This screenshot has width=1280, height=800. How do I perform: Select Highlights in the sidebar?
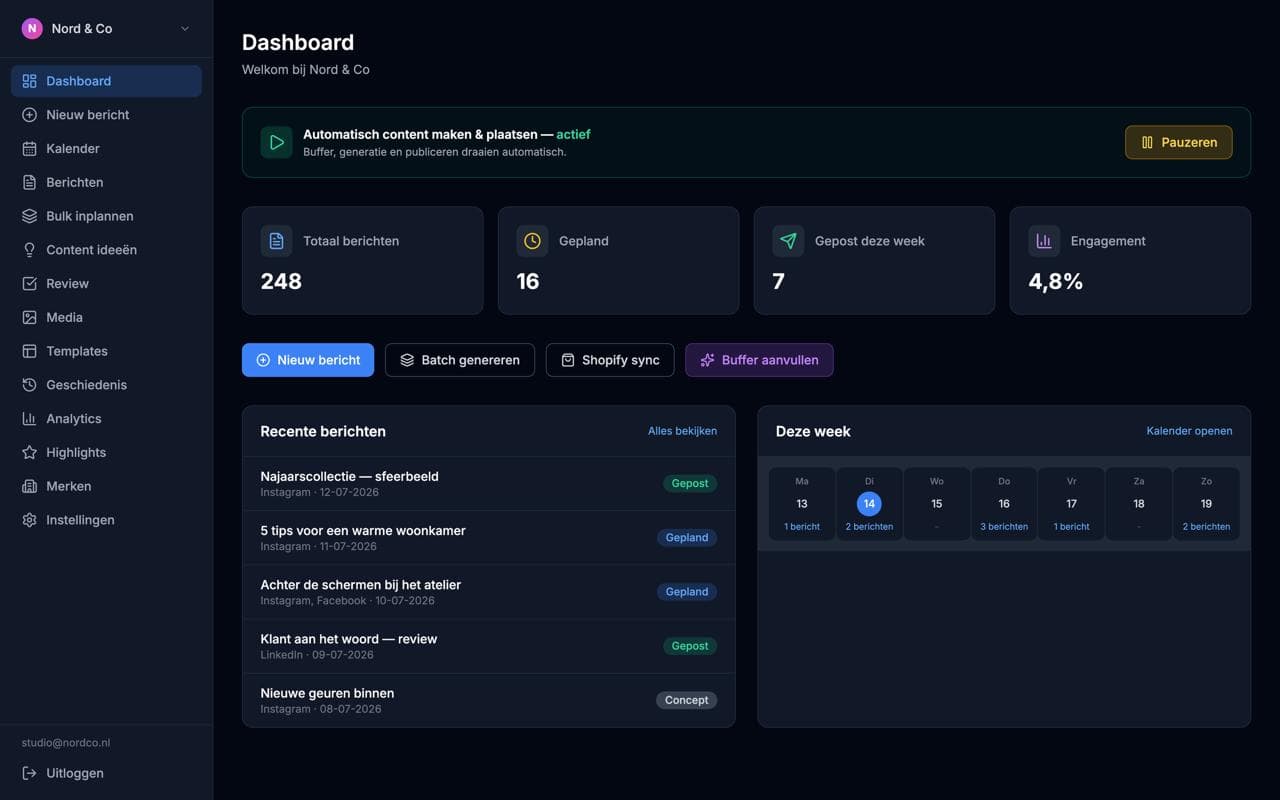106,453
